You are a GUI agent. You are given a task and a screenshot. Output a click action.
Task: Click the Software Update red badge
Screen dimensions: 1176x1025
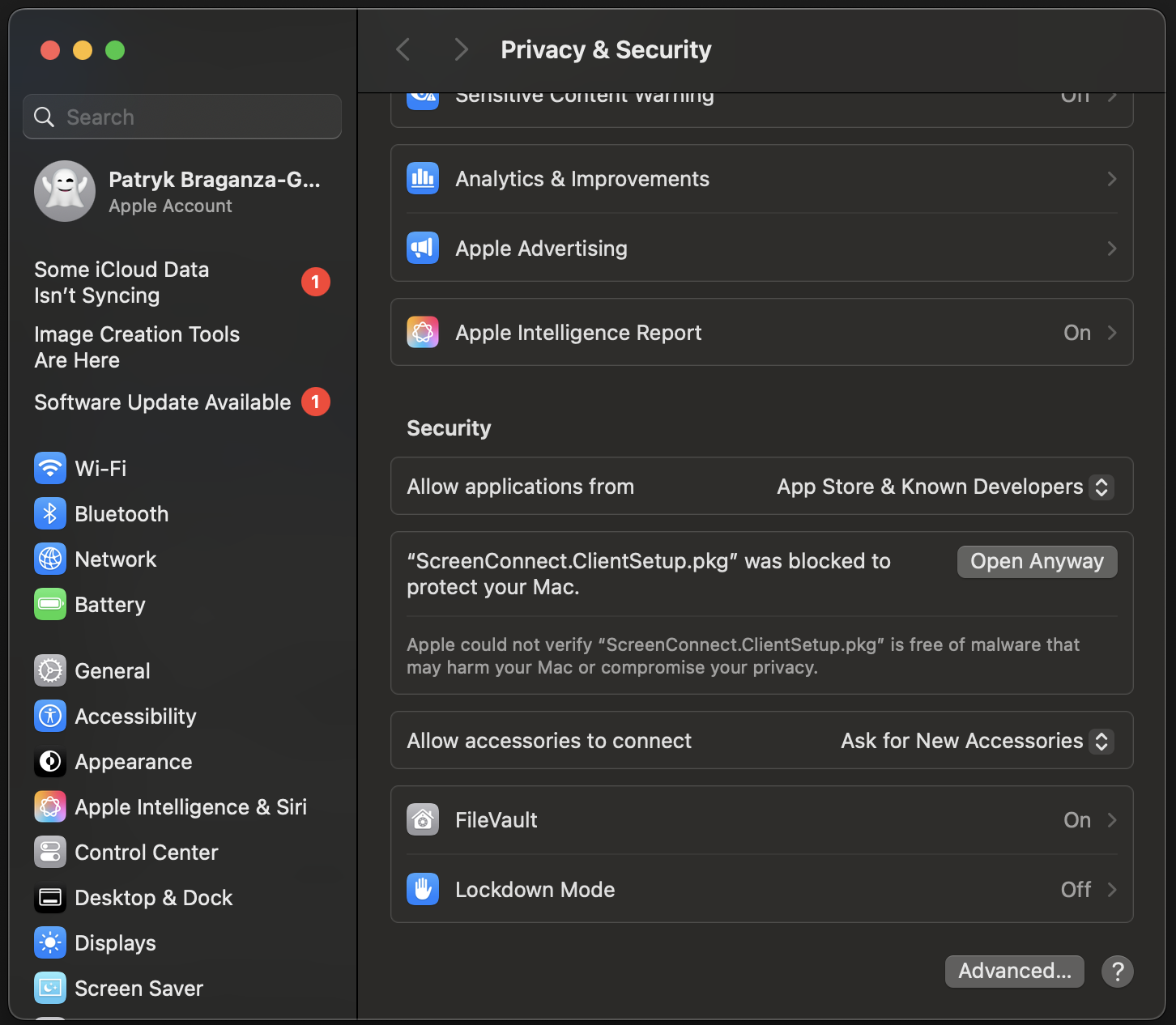[x=316, y=402]
